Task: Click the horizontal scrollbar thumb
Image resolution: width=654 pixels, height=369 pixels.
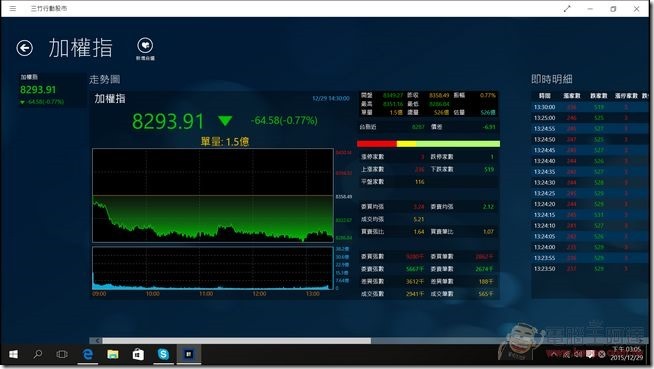Action: tap(236, 341)
